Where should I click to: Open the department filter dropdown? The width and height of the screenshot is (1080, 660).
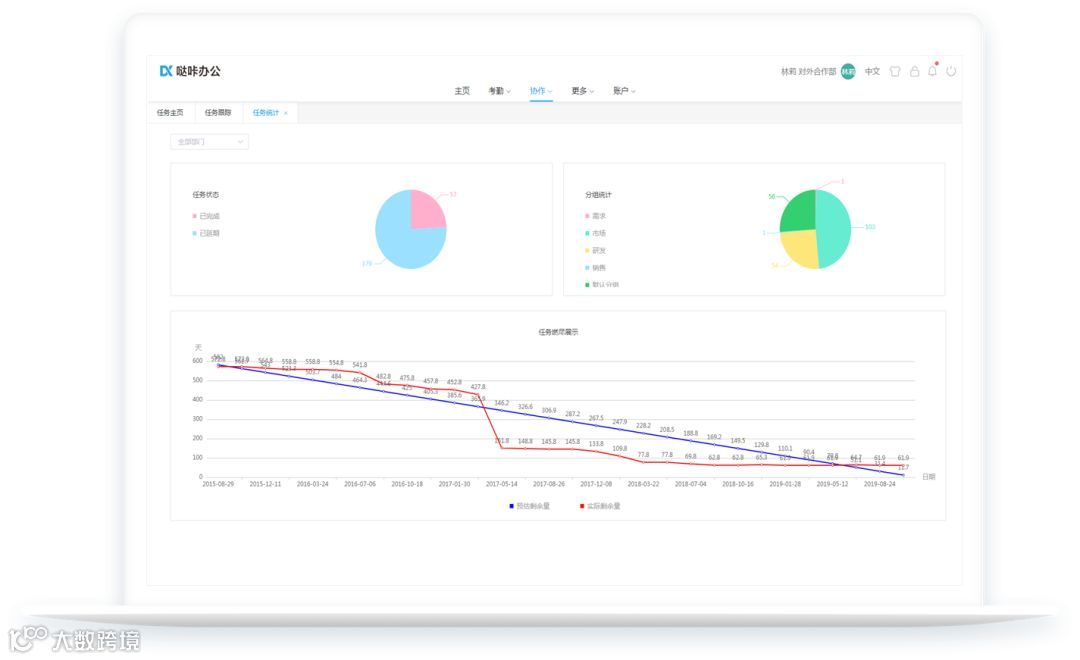coord(209,141)
